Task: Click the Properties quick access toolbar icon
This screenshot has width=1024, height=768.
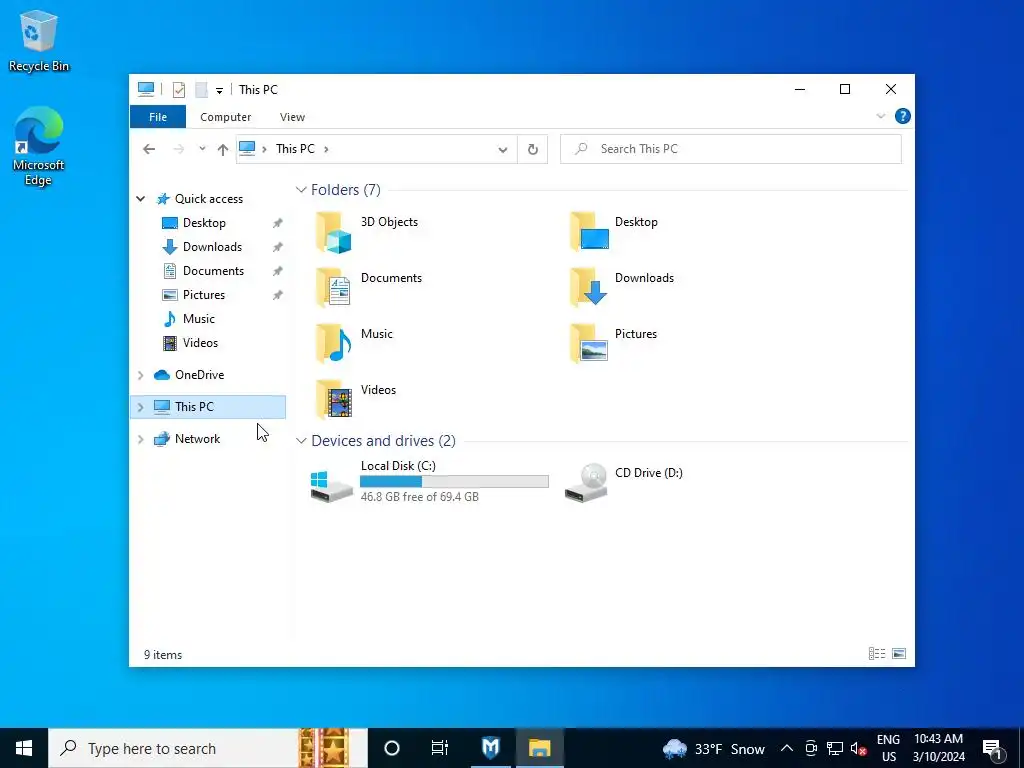Action: (179, 90)
